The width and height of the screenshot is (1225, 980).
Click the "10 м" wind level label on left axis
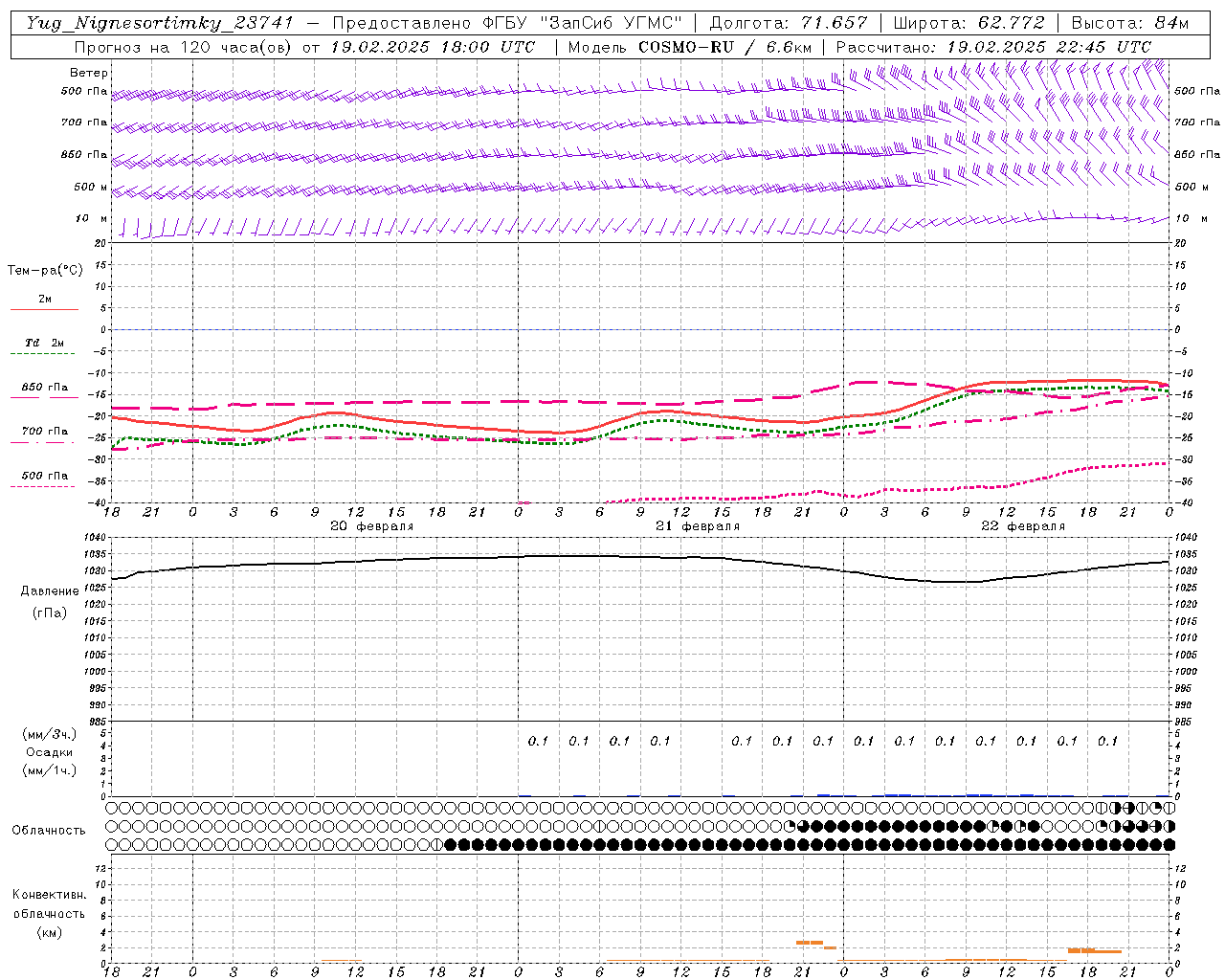92,218
